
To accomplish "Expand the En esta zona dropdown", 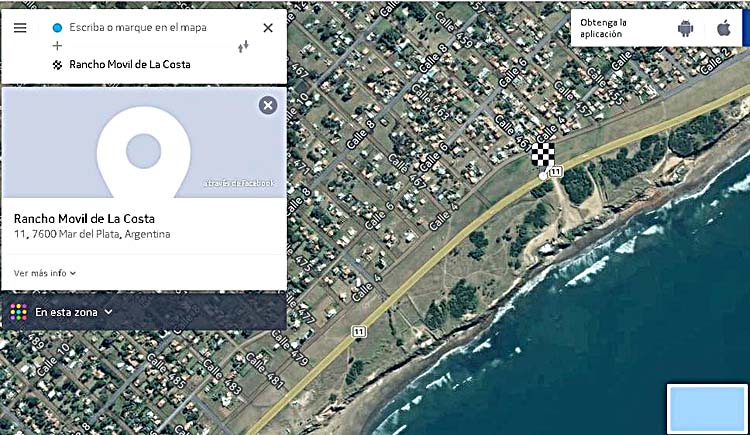I will pos(74,312).
